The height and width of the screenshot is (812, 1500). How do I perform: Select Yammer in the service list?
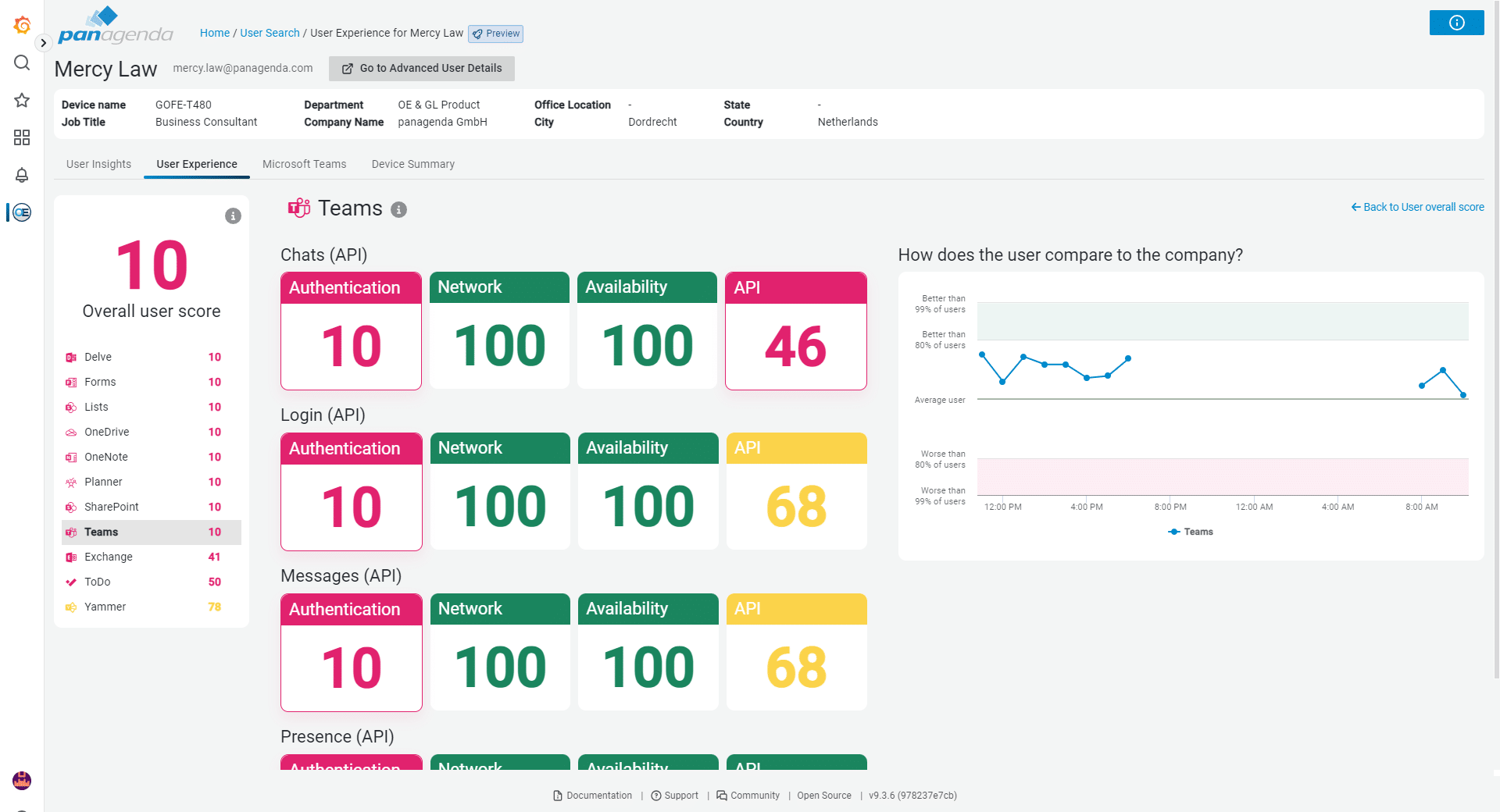point(105,607)
